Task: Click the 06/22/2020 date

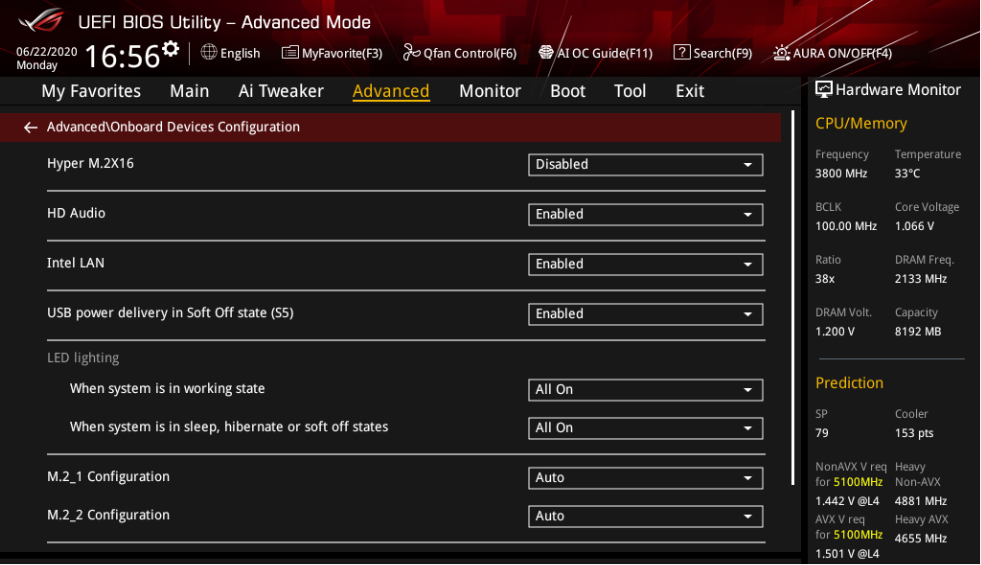Action: click(46, 51)
